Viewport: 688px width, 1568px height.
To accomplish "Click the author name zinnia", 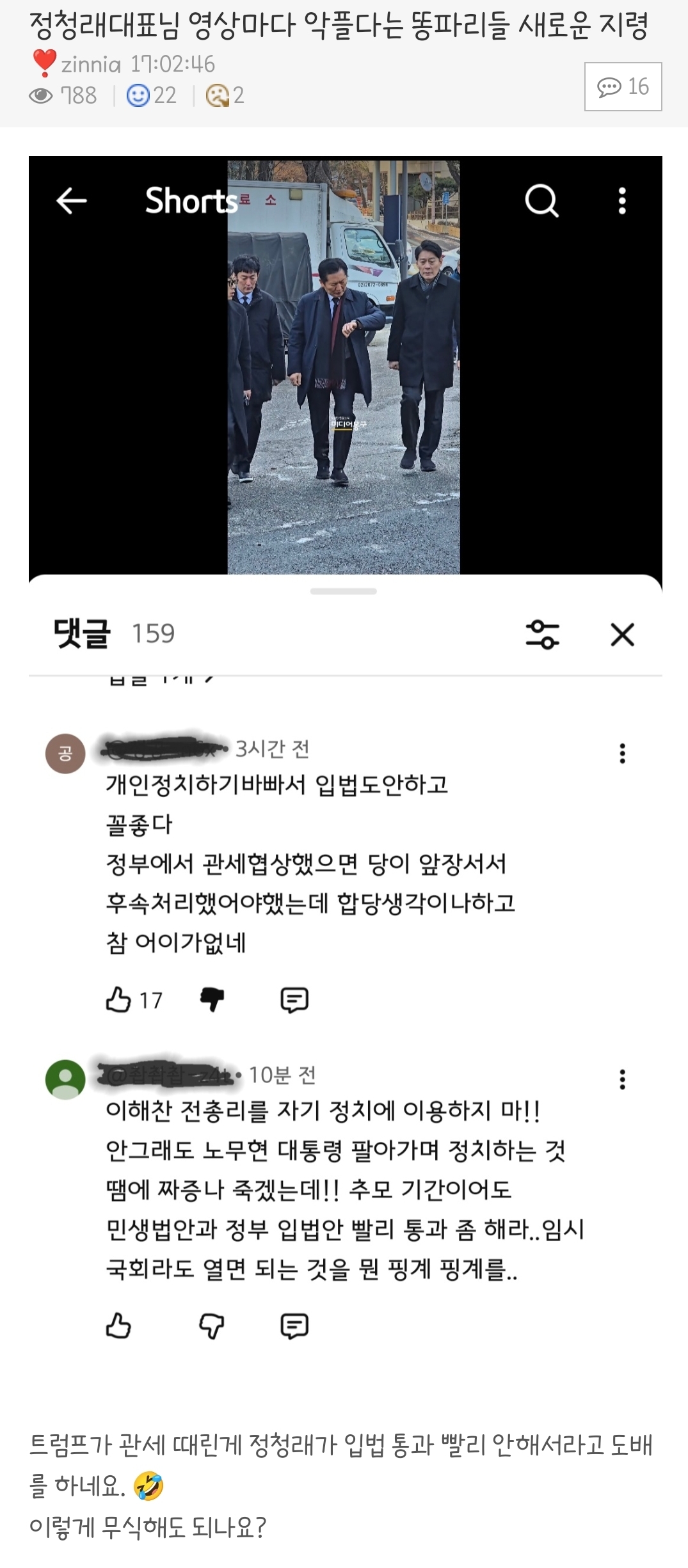I will [90, 64].
